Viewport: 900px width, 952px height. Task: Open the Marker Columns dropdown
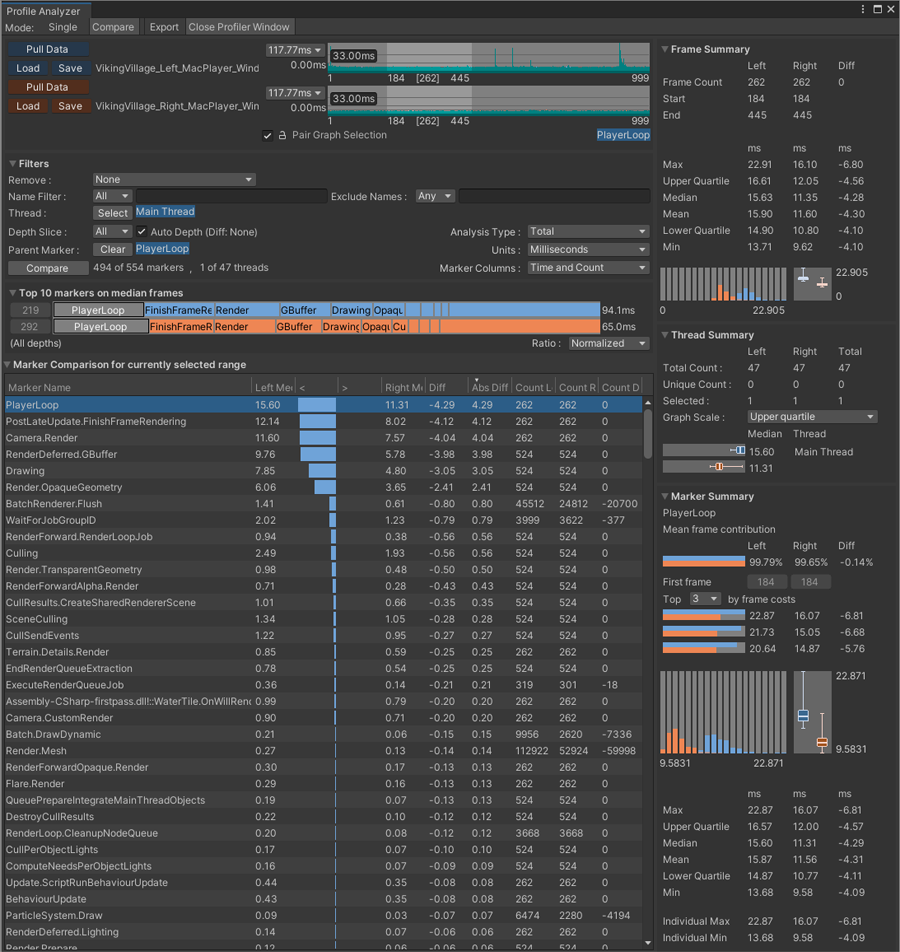[588, 267]
